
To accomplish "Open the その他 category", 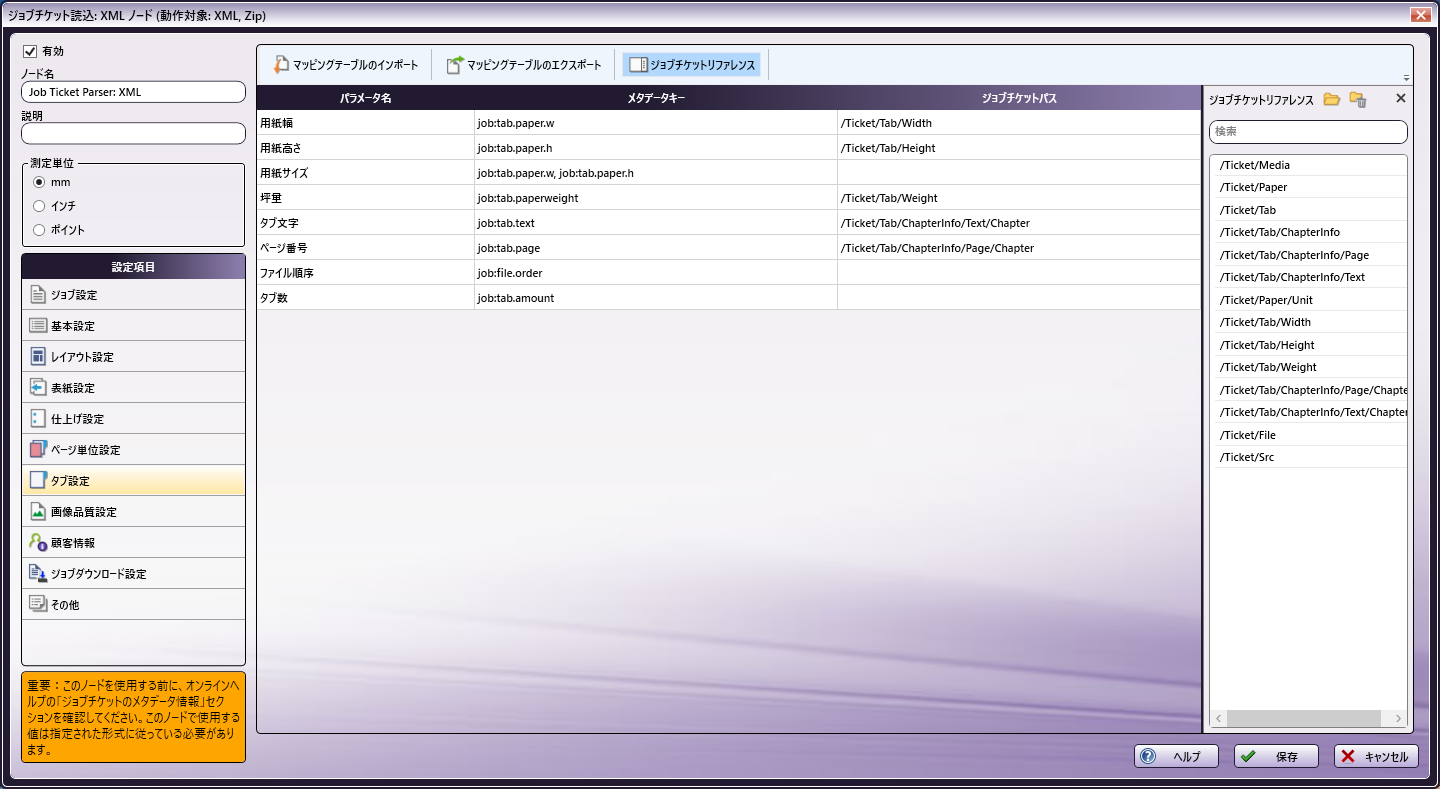I will coord(133,605).
